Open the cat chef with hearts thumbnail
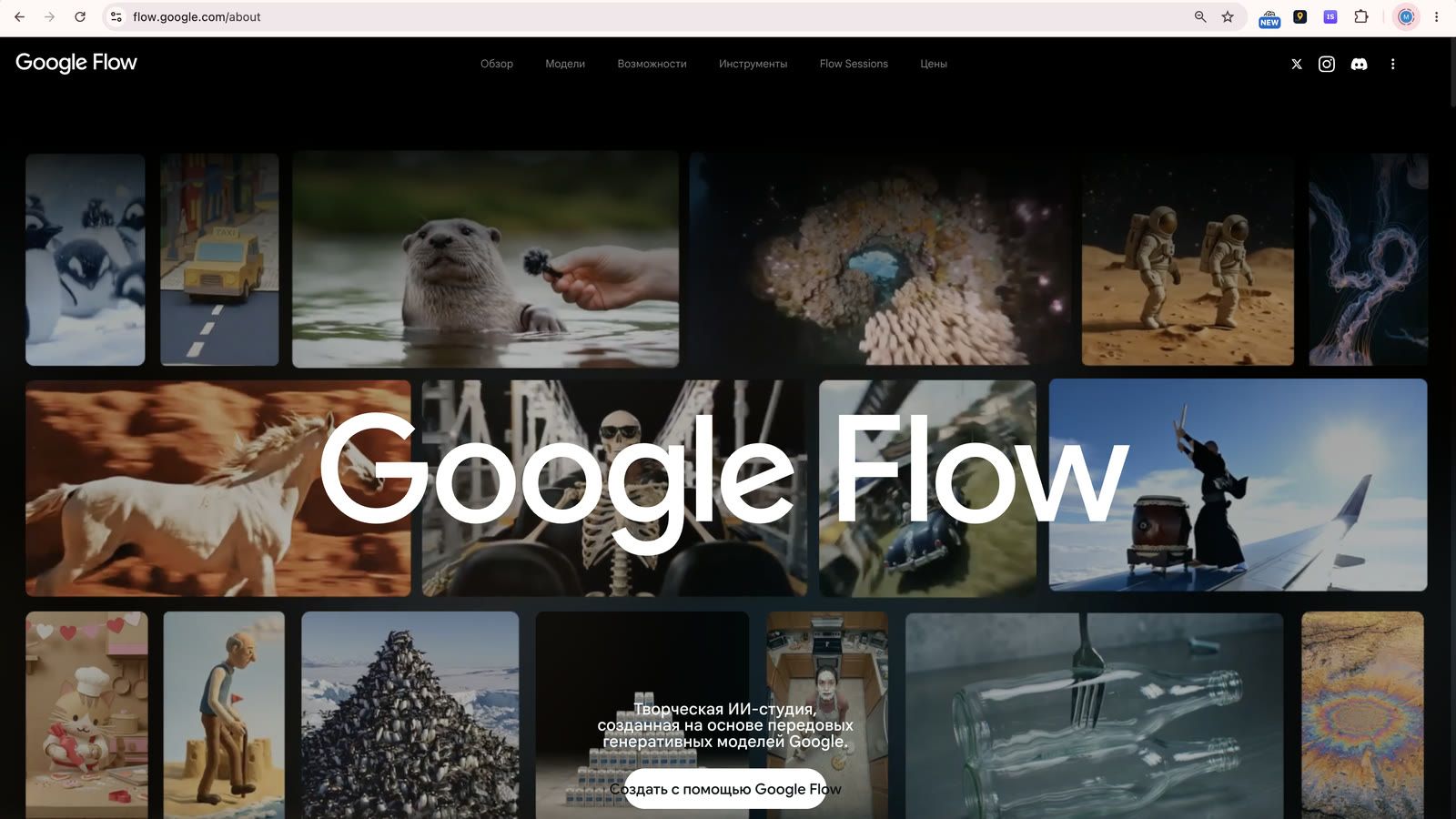 tap(86, 715)
